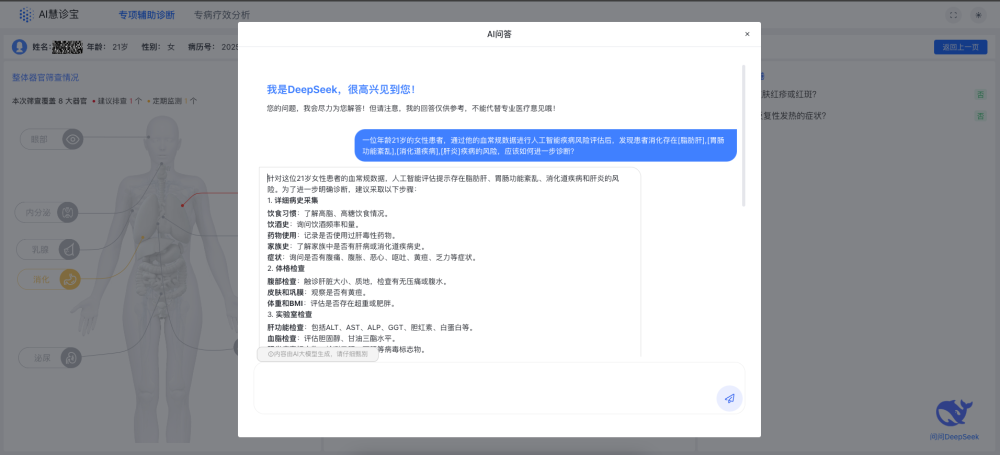Click the red point on the body diagram
1000x455 pixels.
pos(182,205)
